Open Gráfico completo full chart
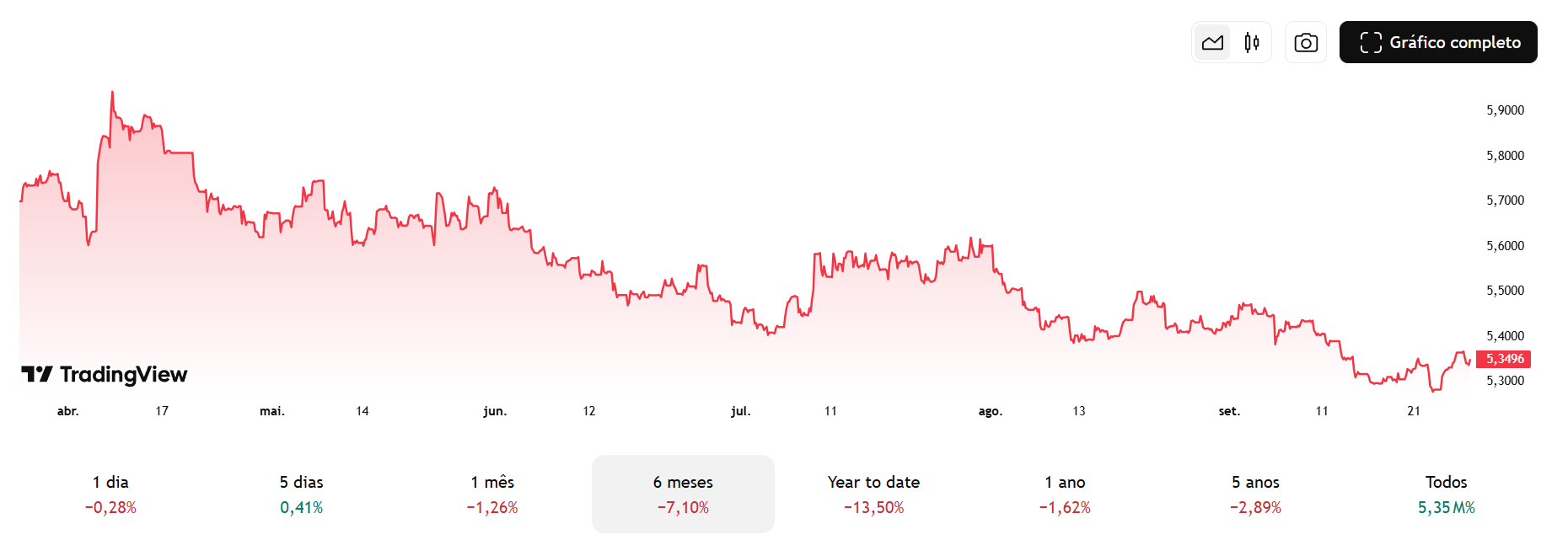1568x556 pixels. pyautogui.click(x=1438, y=42)
